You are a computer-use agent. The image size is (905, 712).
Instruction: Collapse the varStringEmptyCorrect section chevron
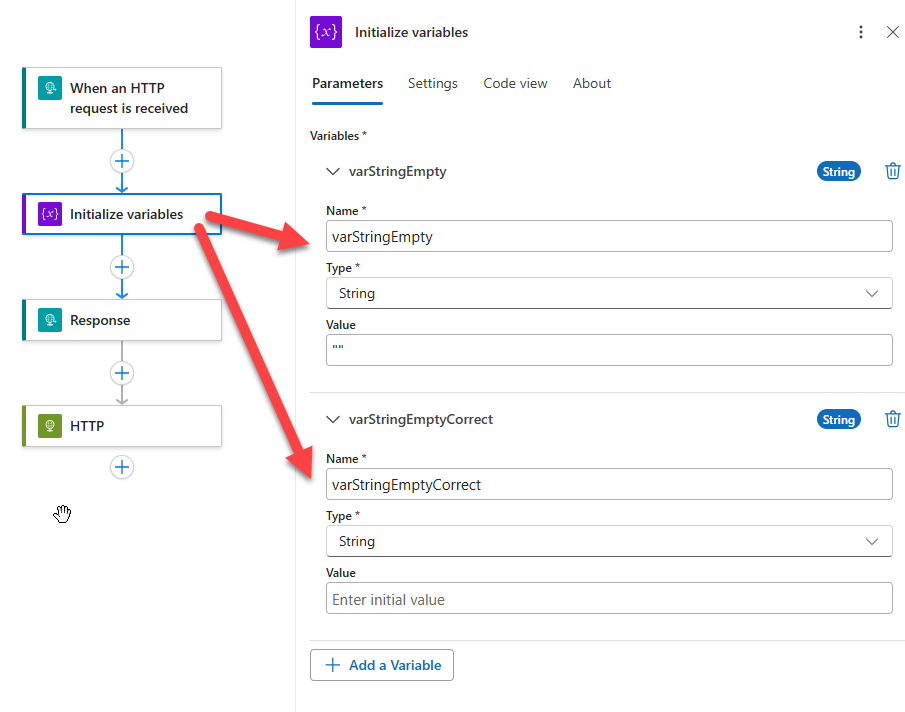333,419
